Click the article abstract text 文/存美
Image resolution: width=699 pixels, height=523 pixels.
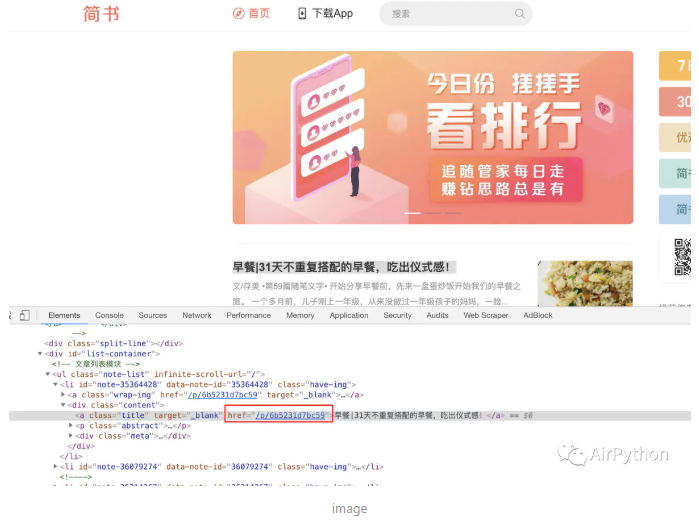377,293
